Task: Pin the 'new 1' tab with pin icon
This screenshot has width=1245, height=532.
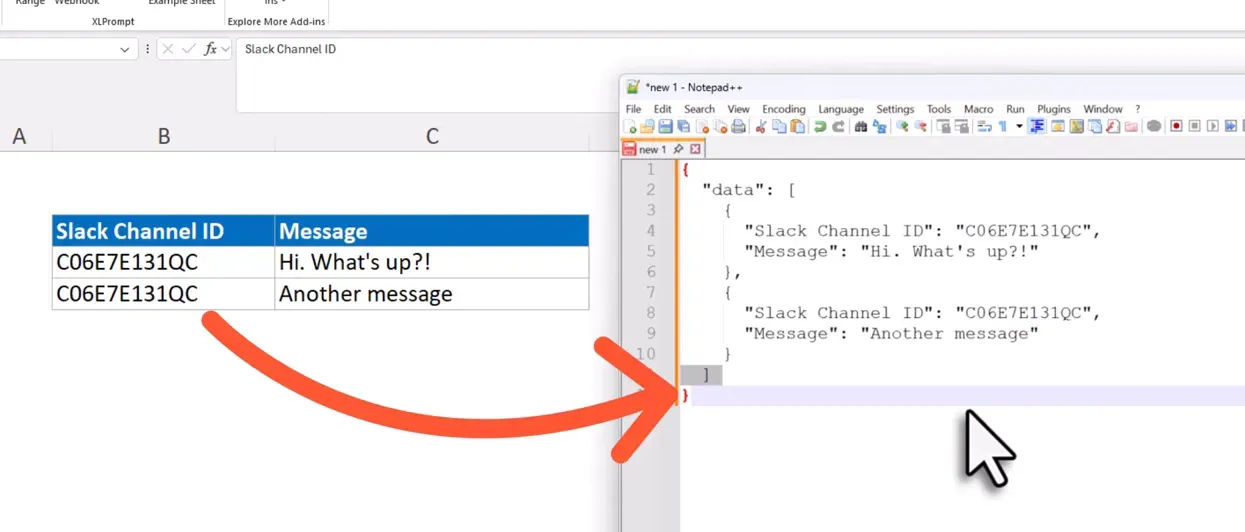Action: click(x=678, y=149)
